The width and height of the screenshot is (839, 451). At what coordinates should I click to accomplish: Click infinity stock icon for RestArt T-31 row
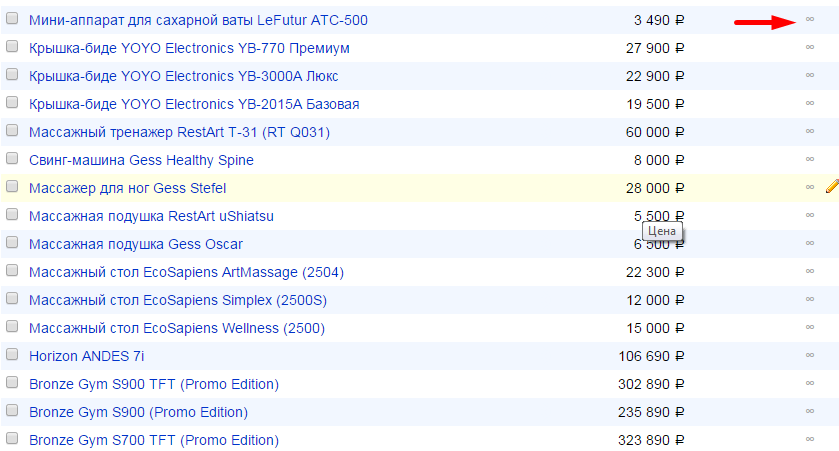[x=810, y=131]
